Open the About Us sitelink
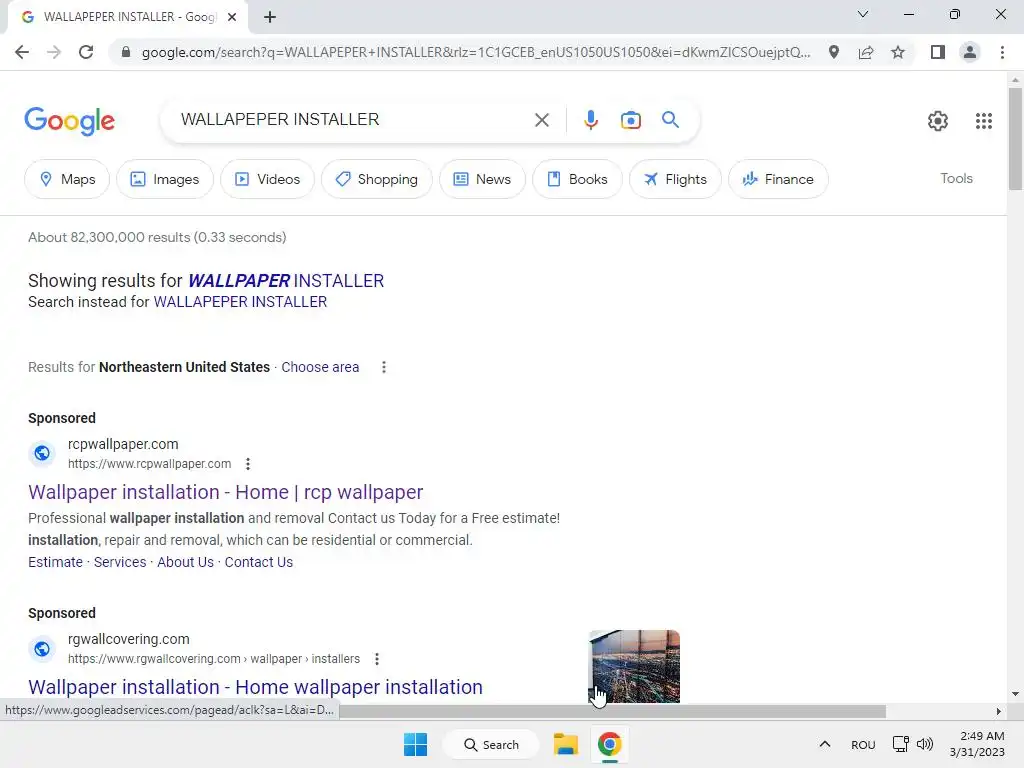 [185, 562]
